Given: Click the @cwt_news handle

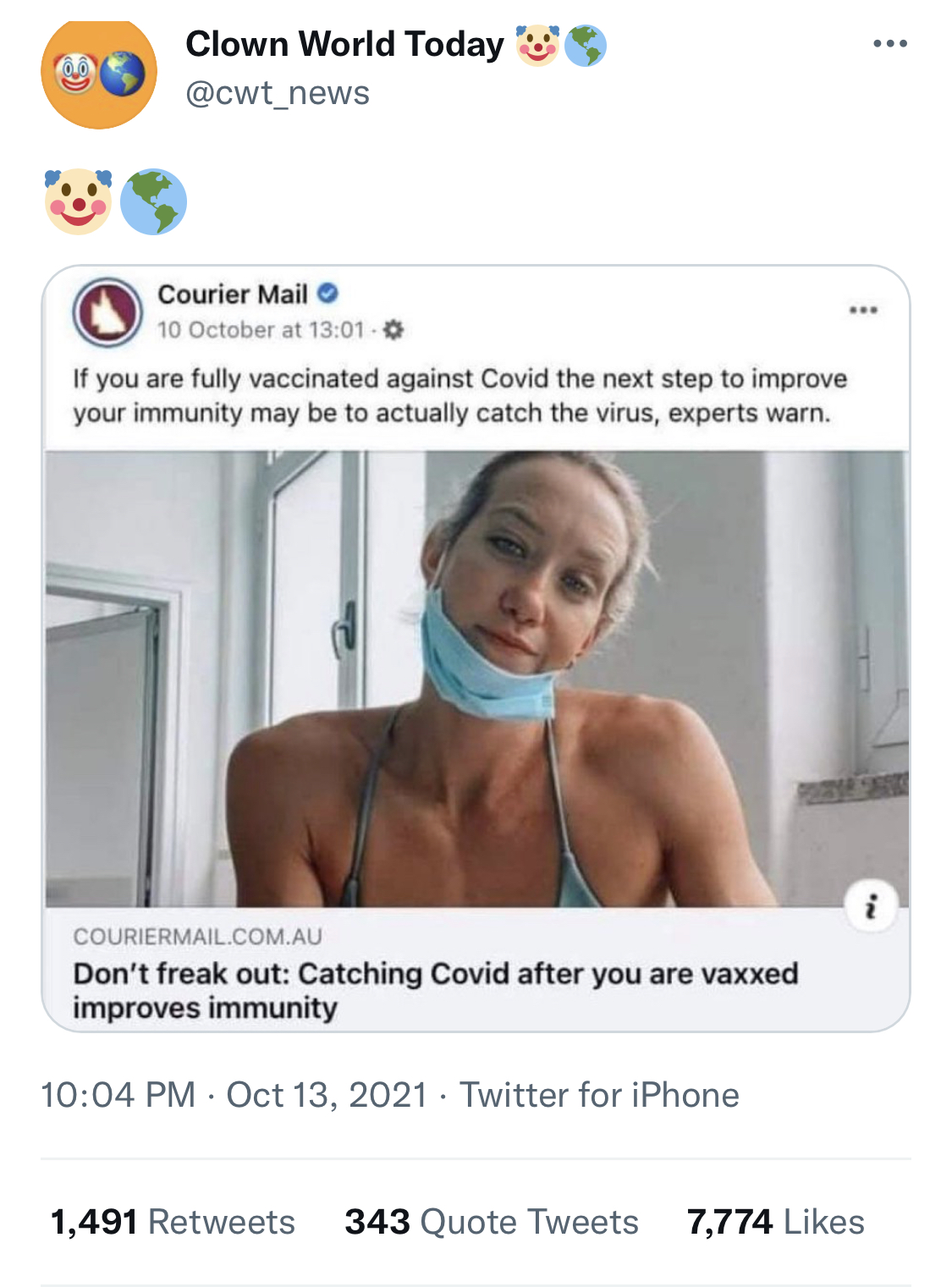Looking at the screenshot, I should (278, 93).
